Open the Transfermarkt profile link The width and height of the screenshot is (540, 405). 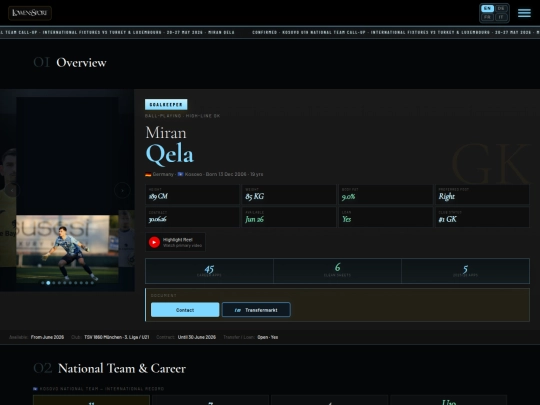coord(256,310)
